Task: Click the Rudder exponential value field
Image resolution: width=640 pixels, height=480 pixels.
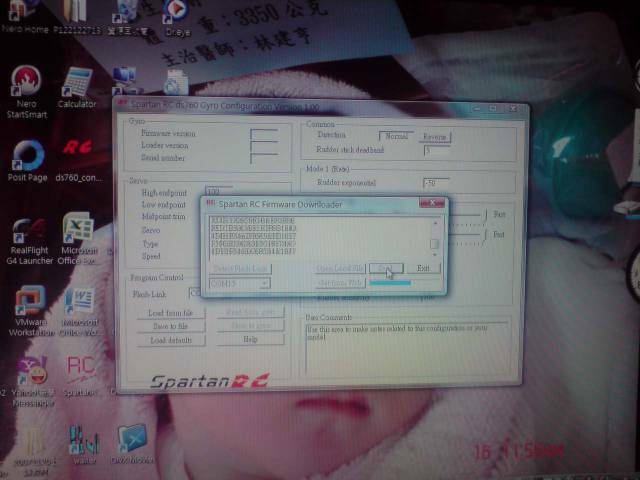Action: click(436, 183)
